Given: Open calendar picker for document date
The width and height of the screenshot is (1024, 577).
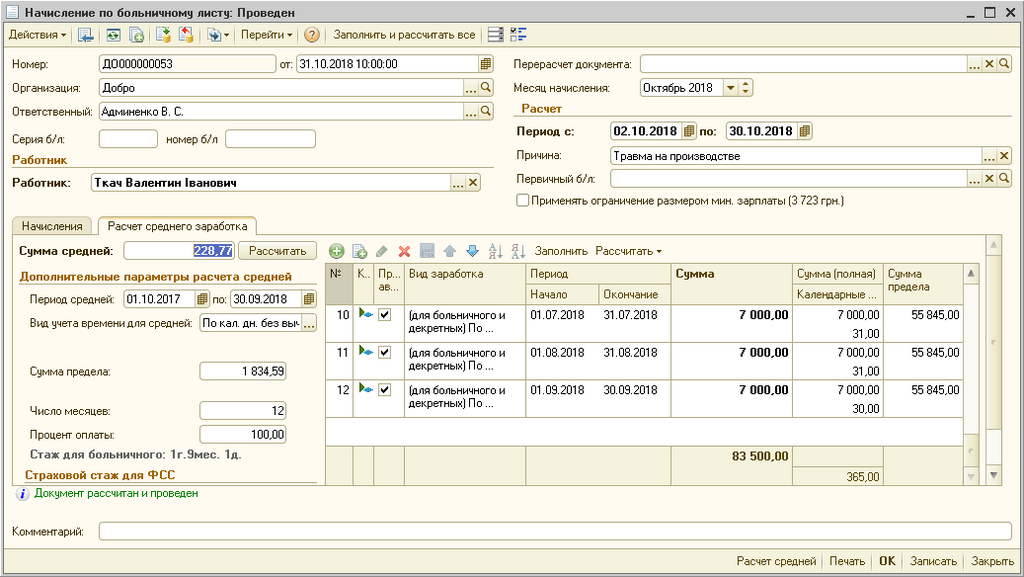Looking at the screenshot, I should tap(486, 64).
